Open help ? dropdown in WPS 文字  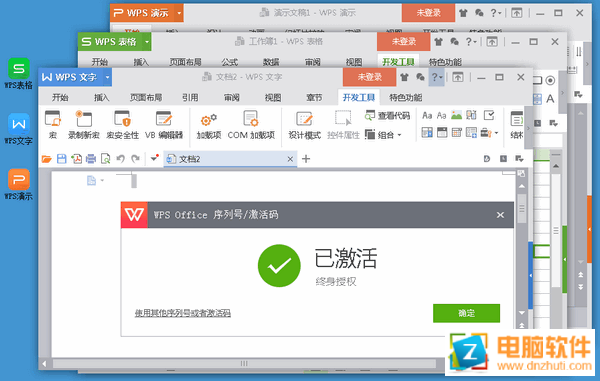[x=437, y=77]
